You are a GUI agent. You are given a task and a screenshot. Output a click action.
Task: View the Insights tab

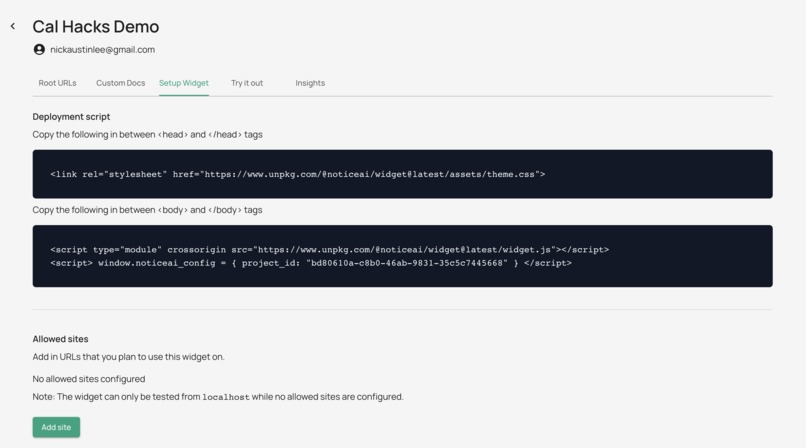(310, 83)
